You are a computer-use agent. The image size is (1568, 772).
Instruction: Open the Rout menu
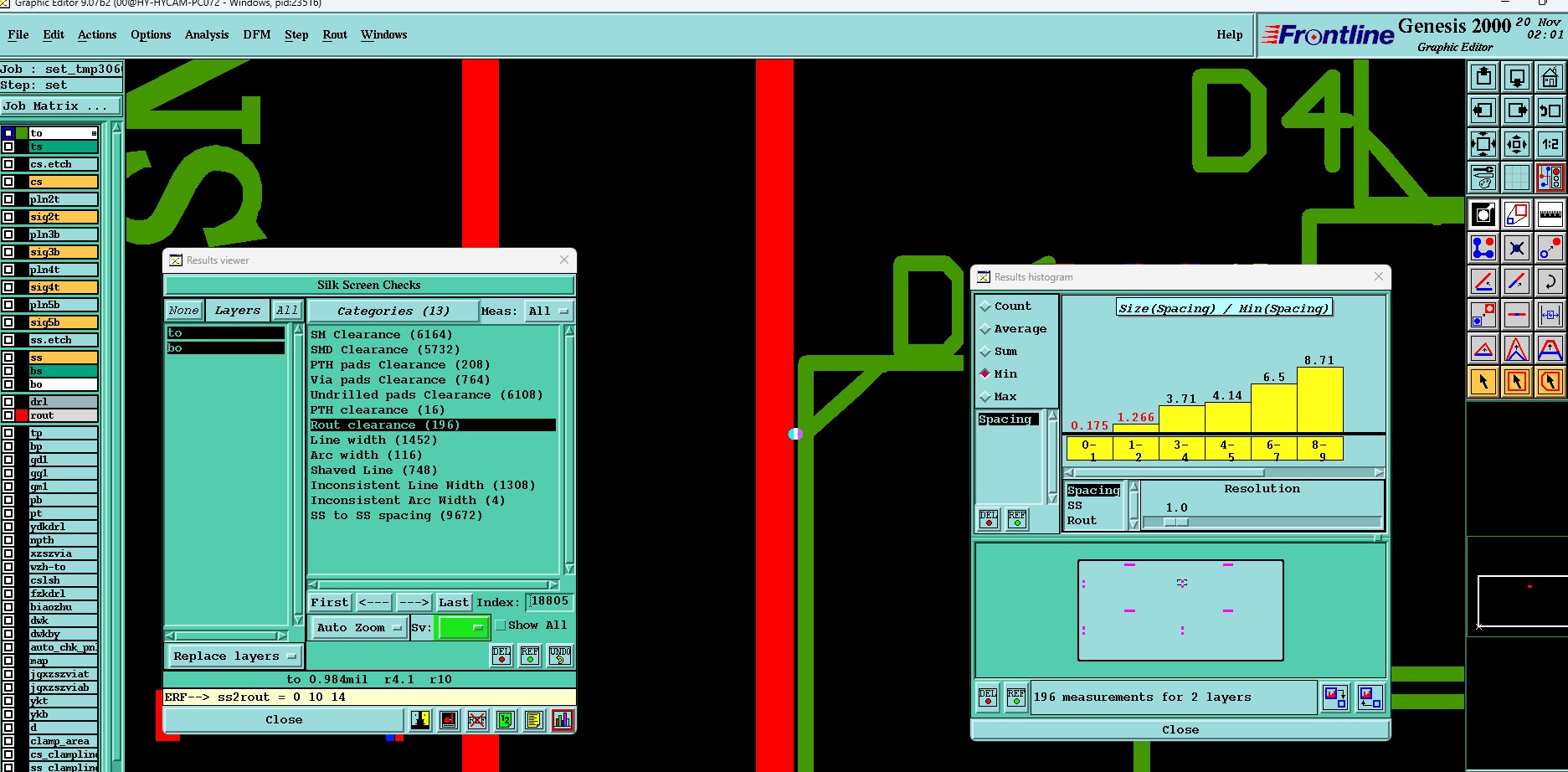point(335,34)
